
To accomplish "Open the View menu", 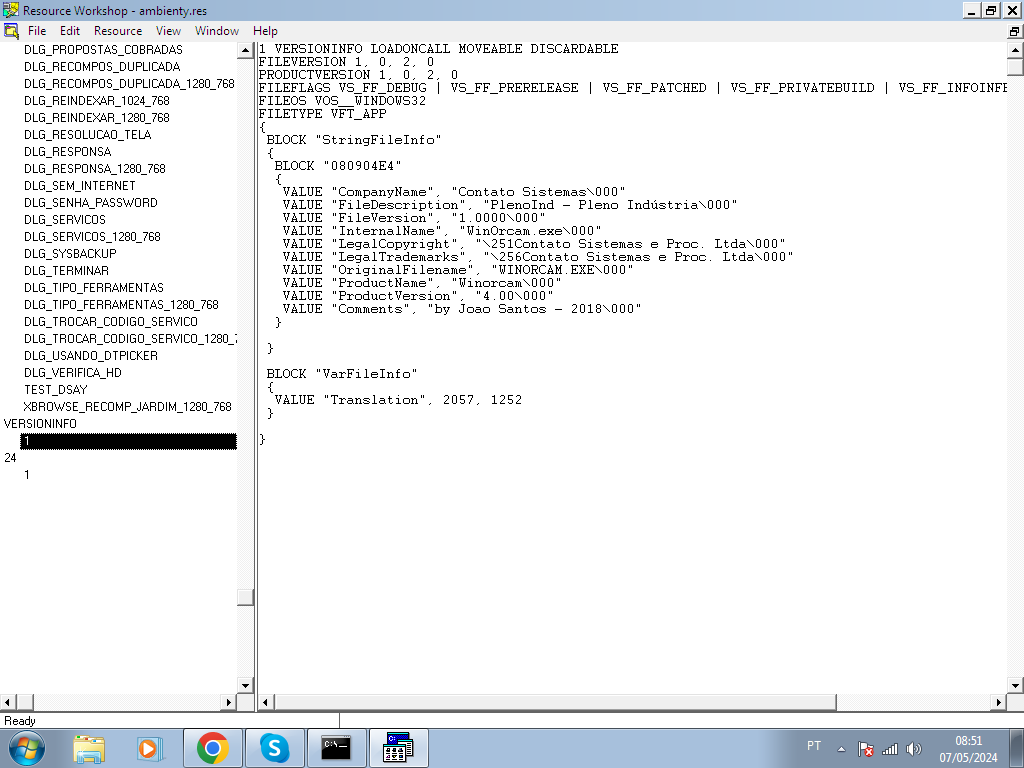I will pos(168,31).
